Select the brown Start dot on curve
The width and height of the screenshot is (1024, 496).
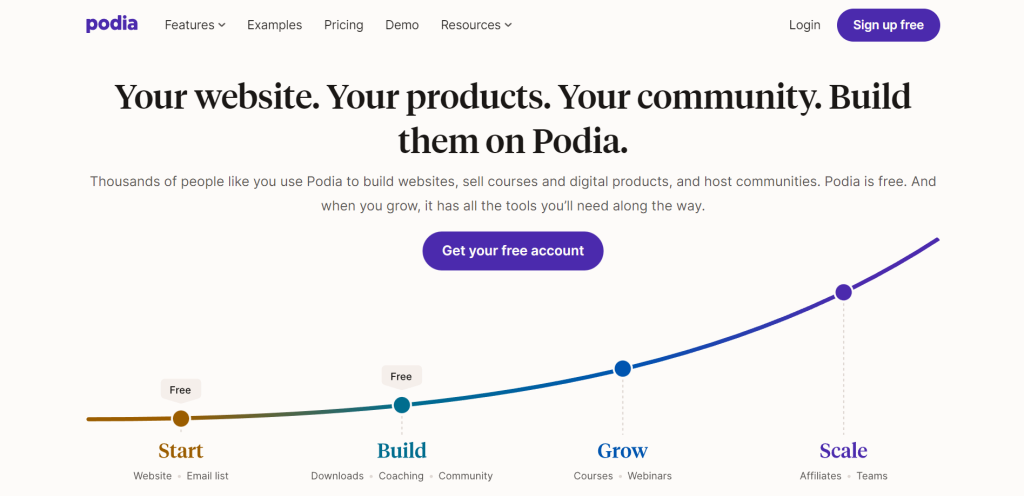[x=181, y=418]
